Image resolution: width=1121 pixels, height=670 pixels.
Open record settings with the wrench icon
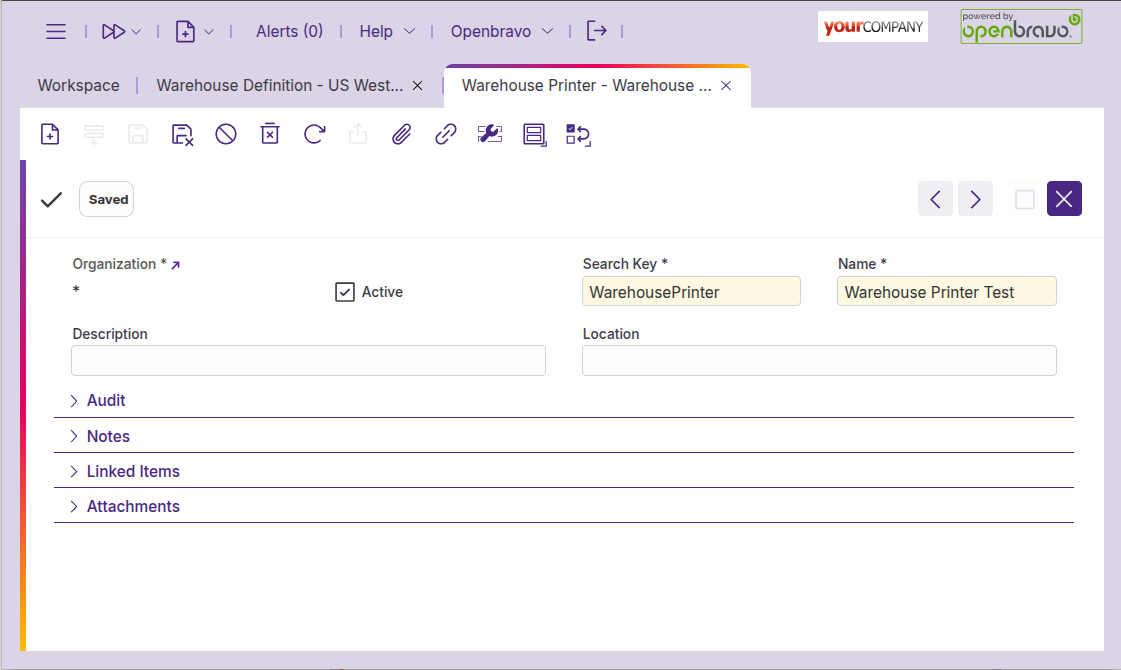point(490,133)
